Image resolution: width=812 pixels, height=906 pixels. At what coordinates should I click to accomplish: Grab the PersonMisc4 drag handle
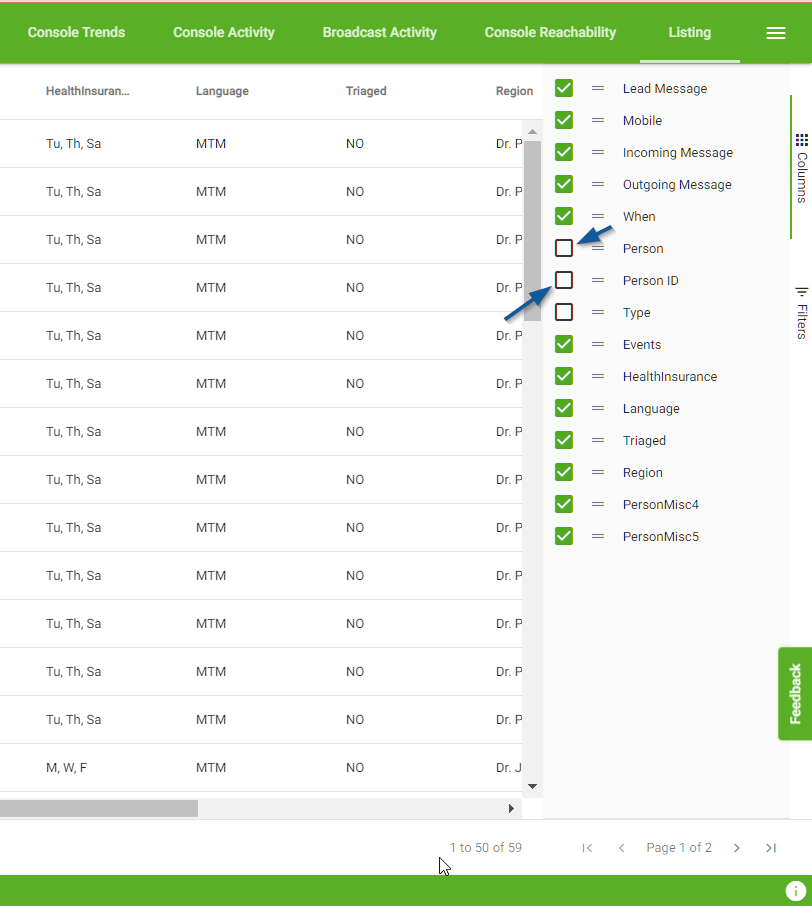click(x=598, y=504)
